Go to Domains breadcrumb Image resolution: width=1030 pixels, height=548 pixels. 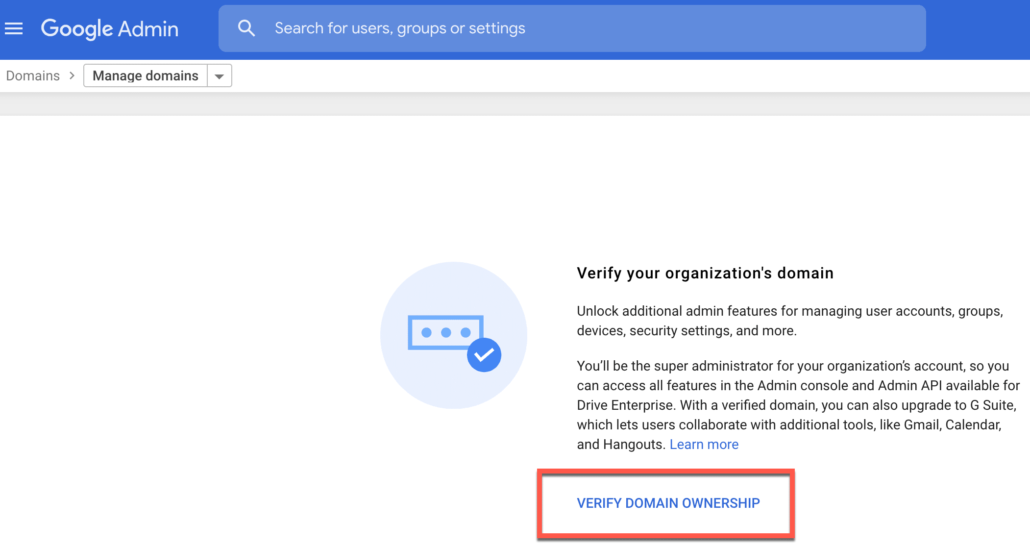[x=33, y=76]
